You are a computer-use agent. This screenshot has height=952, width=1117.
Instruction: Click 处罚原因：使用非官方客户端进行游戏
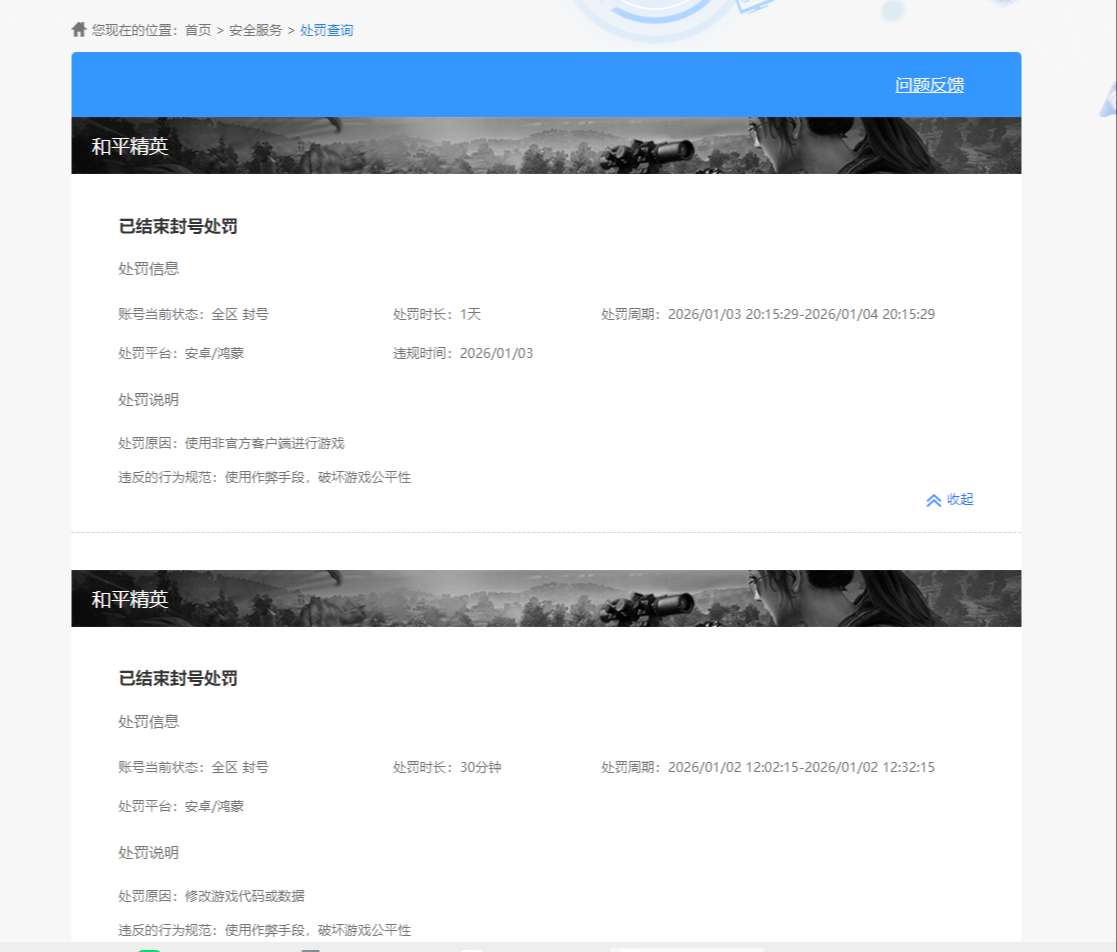pyautogui.click(x=232, y=443)
